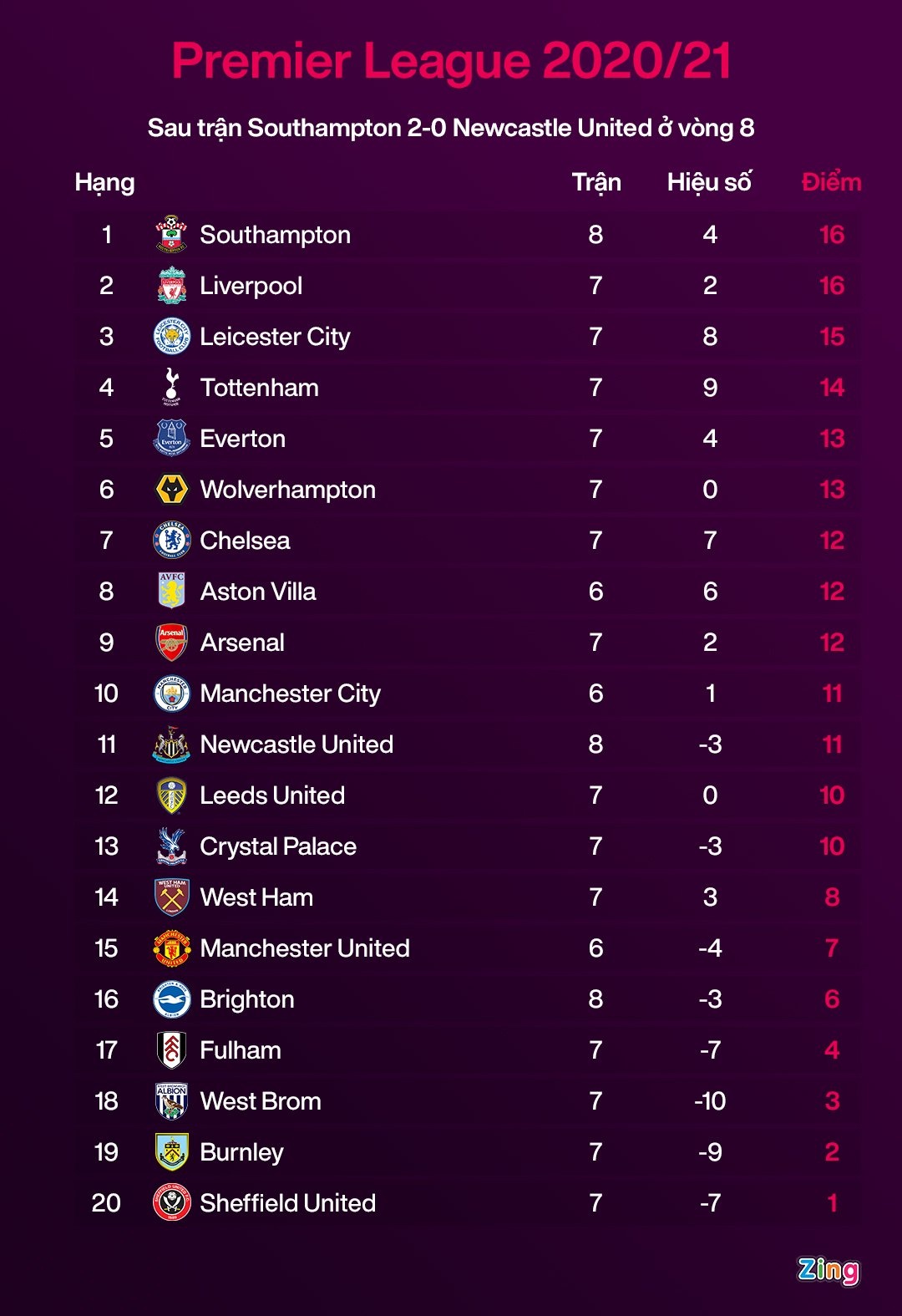The height and width of the screenshot is (1316, 902).
Task: Select the Leicester City fox badge
Action: [172, 337]
